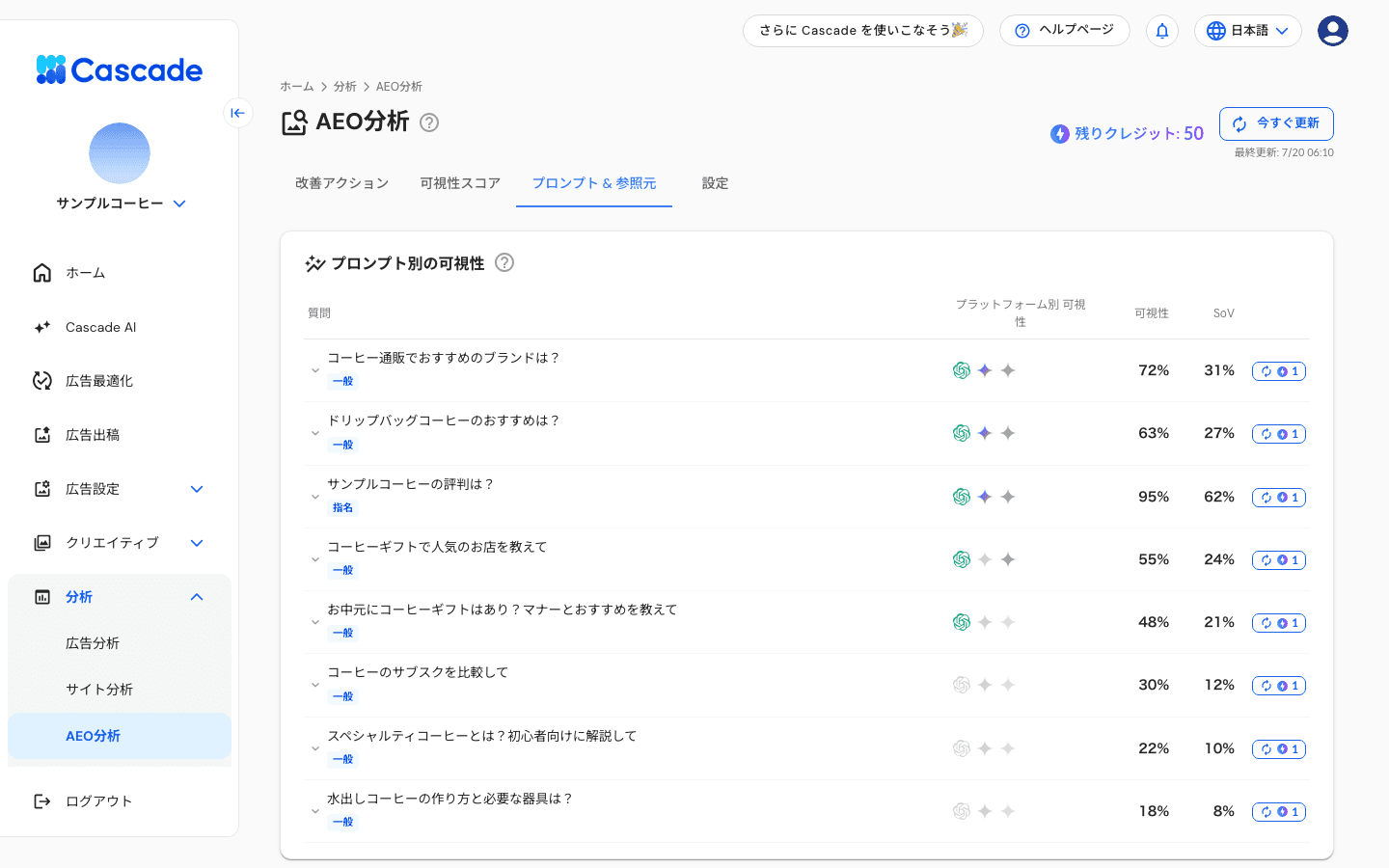The image size is (1389, 868).
Task: Switch to 可視性スコア tab
Action: pyautogui.click(x=460, y=183)
